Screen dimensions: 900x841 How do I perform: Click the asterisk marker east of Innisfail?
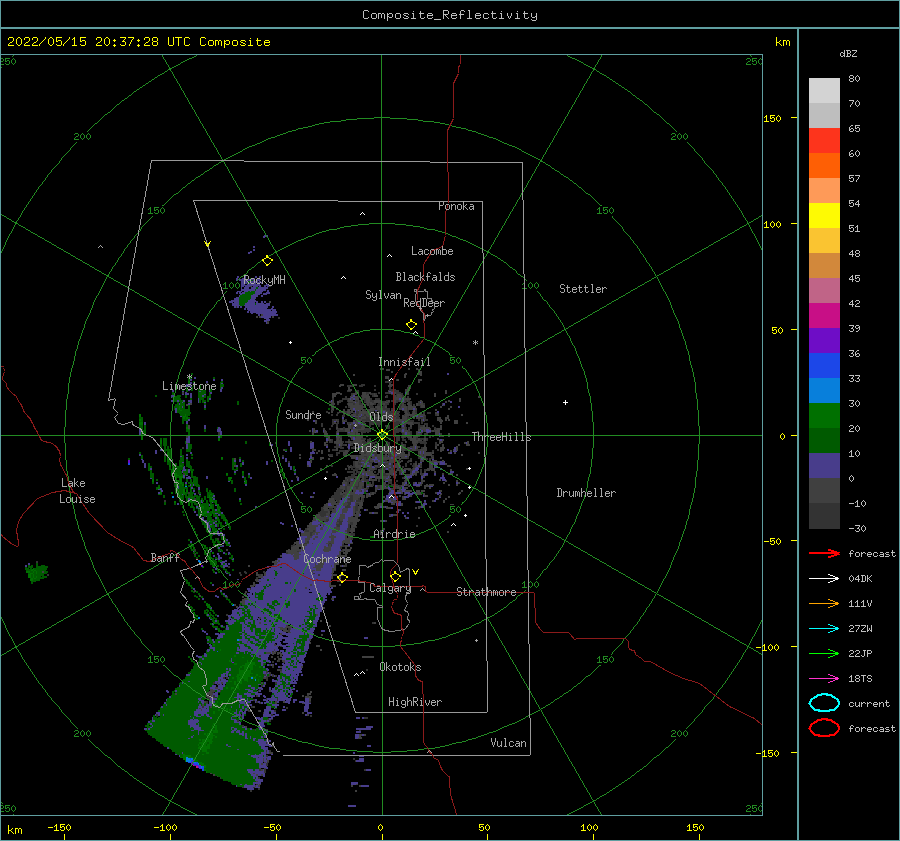475,343
